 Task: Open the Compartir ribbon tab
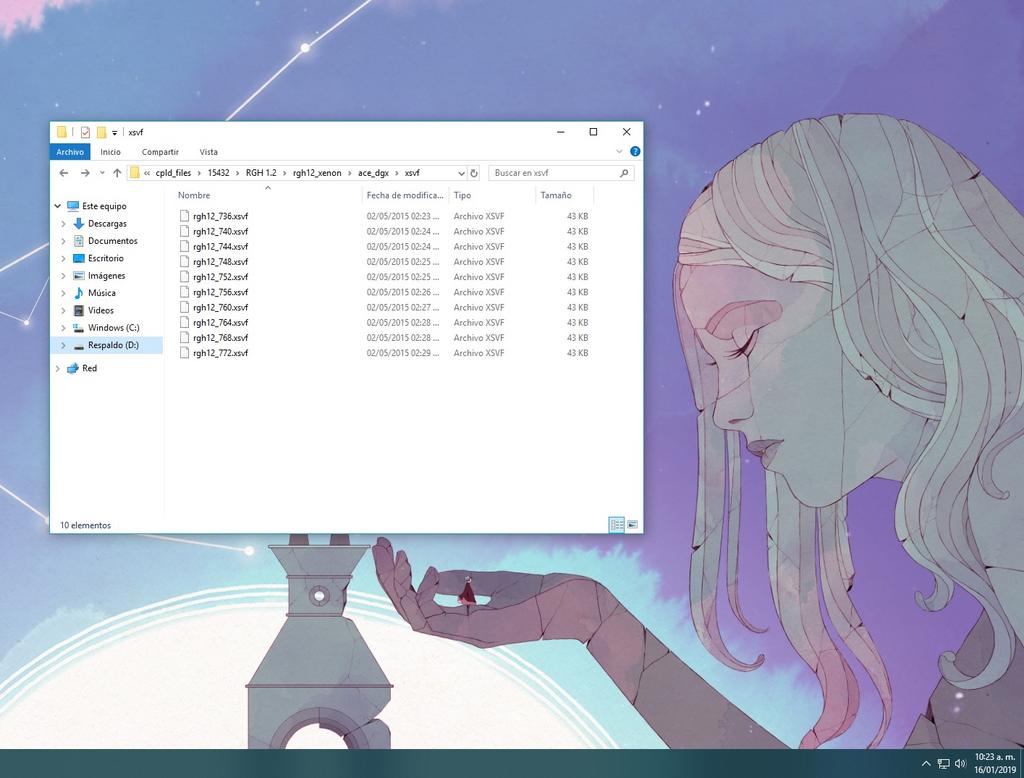(160, 152)
